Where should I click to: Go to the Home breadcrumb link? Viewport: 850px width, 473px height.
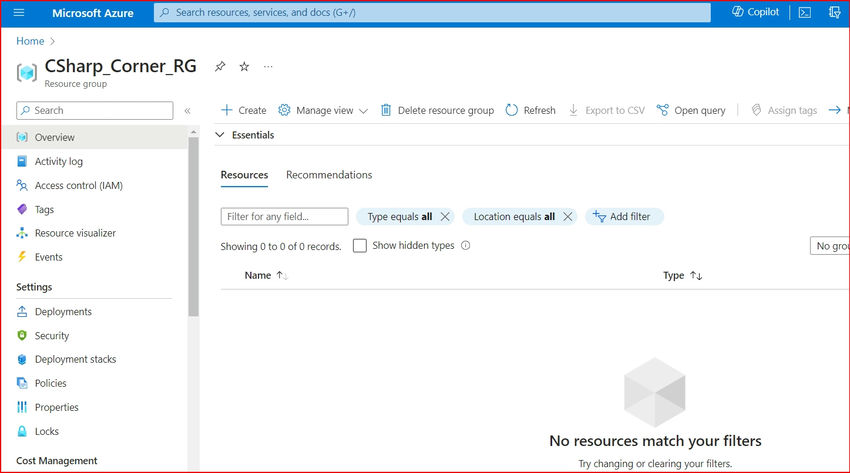pos(30,41)
